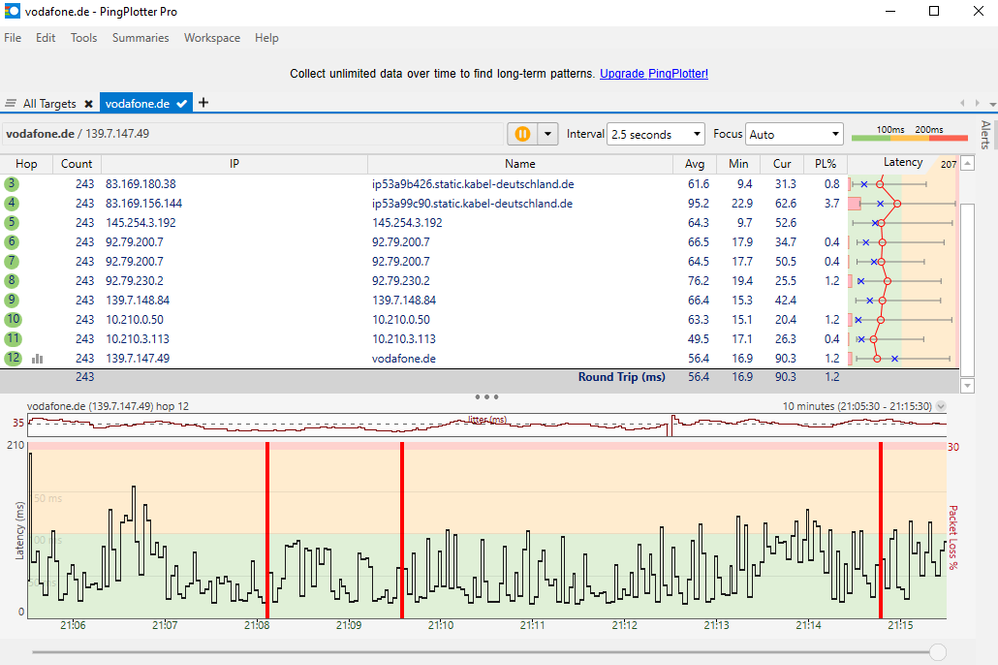The width and height of the screenshot is (998, 665).
Task: Click the Min column header
Action: (x=738, y=164)
